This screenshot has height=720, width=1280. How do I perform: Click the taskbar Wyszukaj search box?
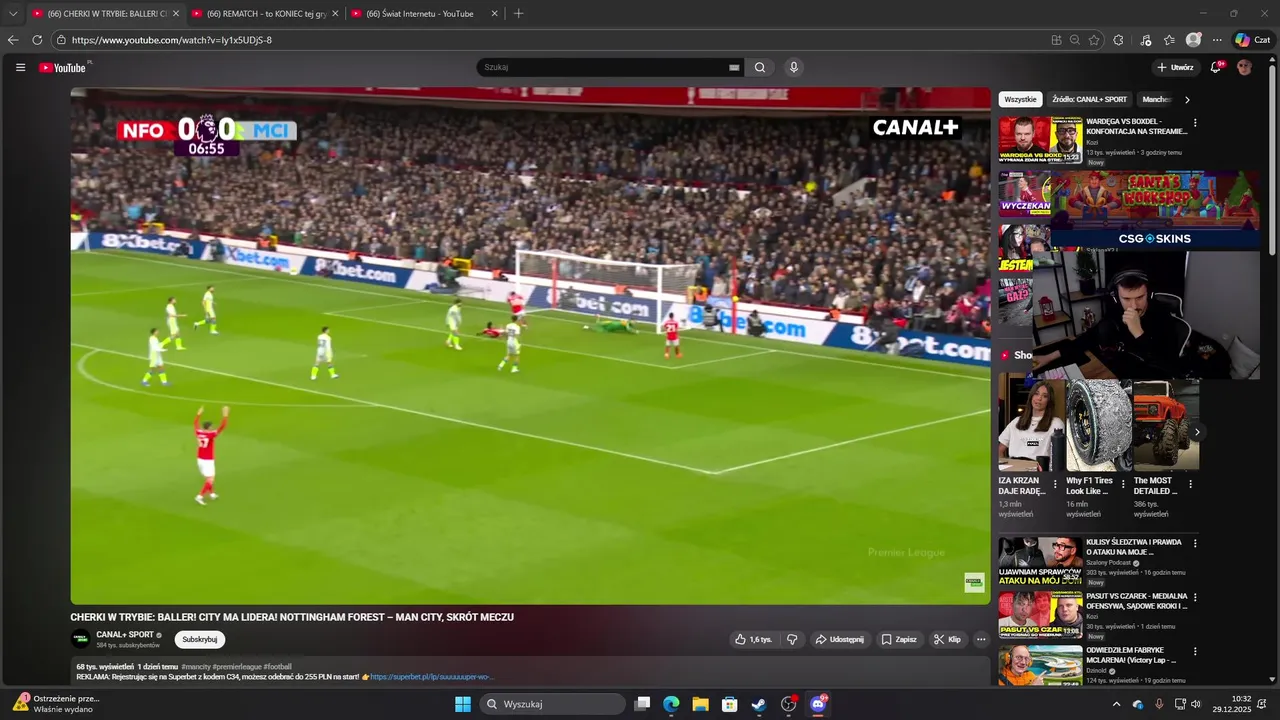[552, 704]
